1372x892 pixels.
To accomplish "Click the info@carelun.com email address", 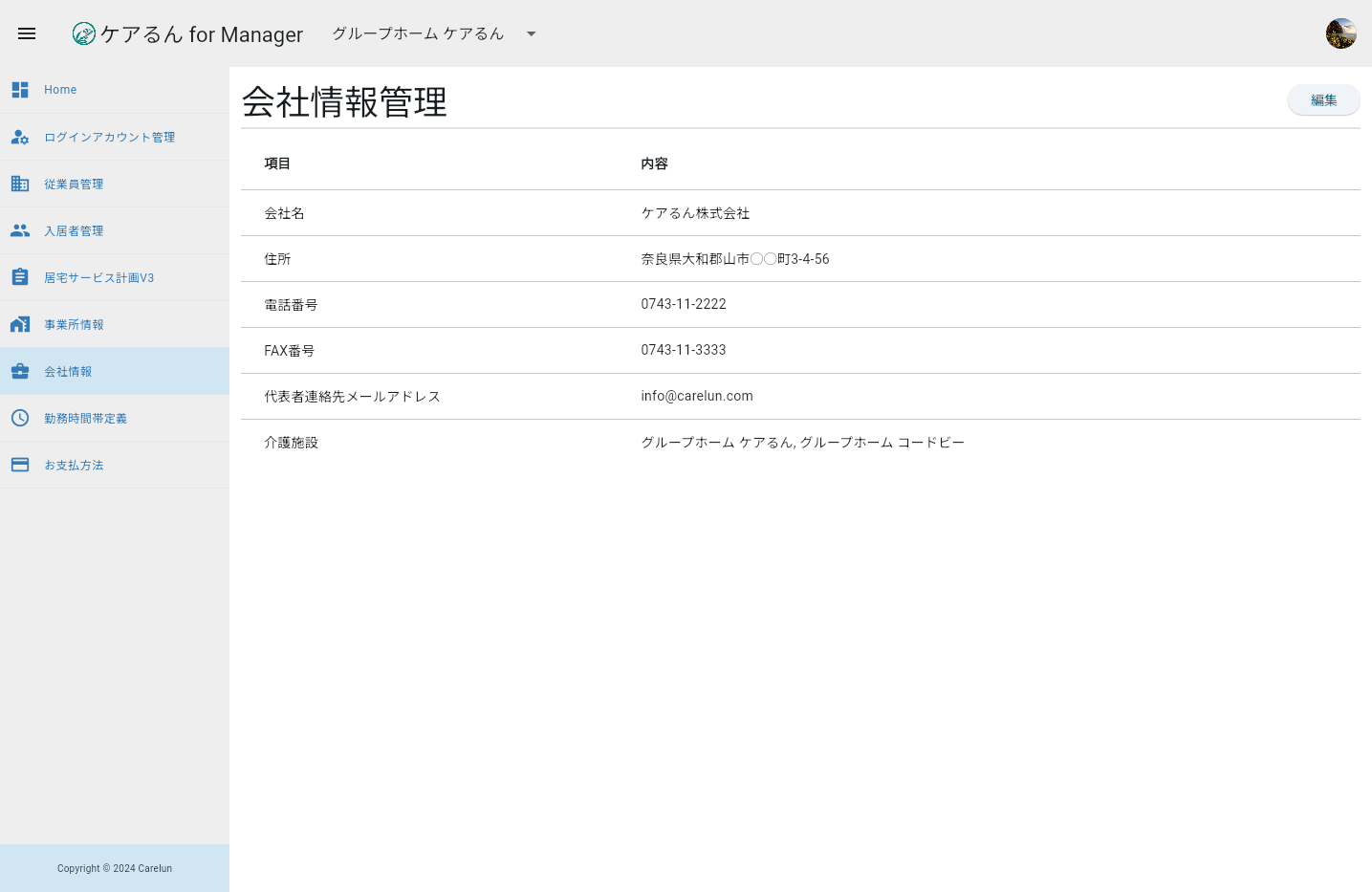I will [x=697, y=396].
